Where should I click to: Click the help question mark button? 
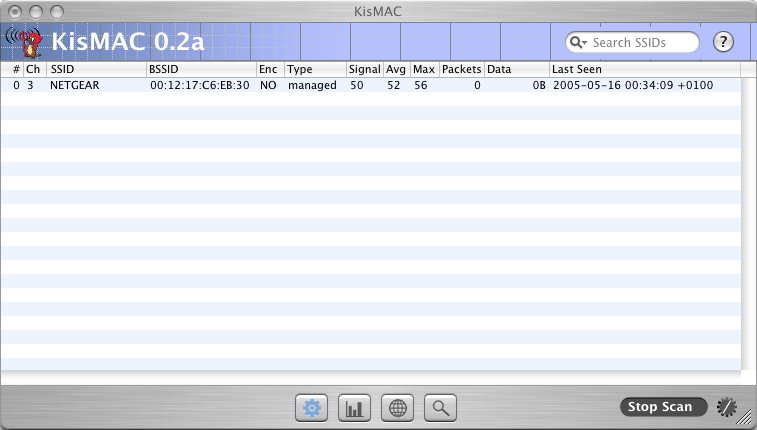coord(723,42)
